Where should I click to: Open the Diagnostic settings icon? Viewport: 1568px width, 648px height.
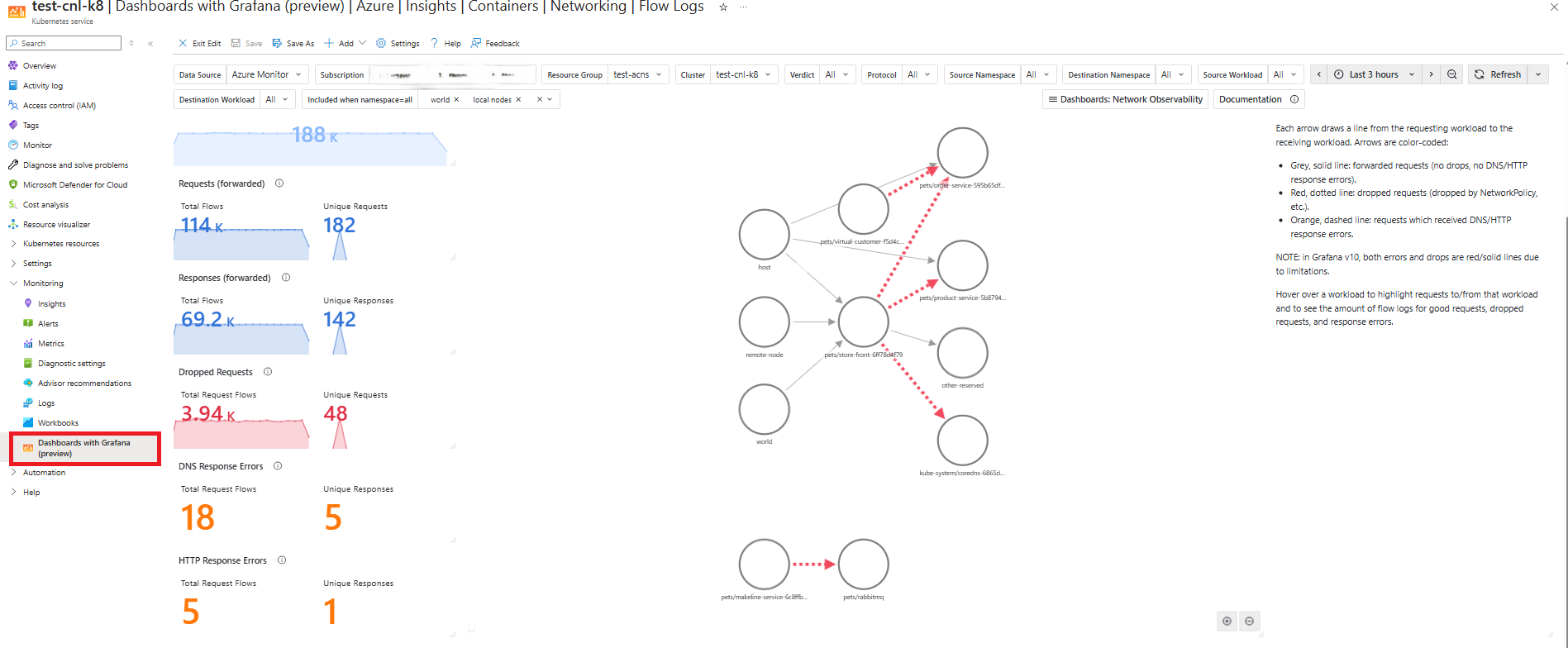coord(28,363)
